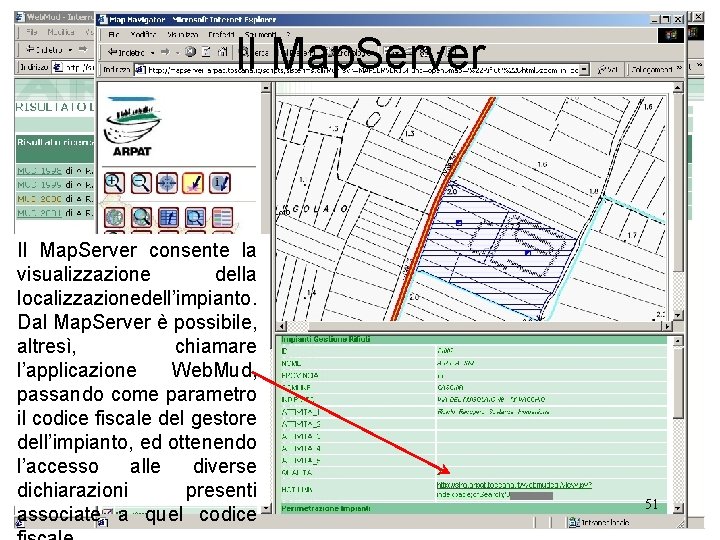Click the 'Perimetrazione Impianti' section header

click(473, 509)
